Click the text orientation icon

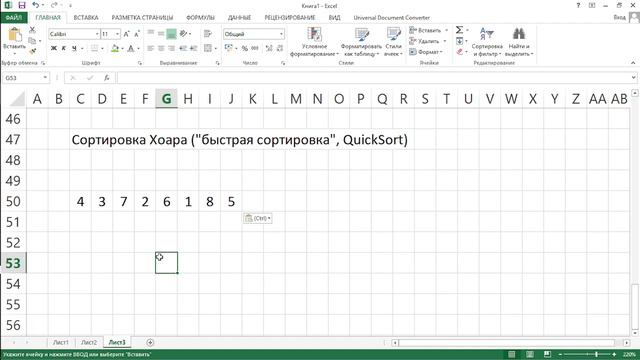pyautogui.click(x=184, y=34)
